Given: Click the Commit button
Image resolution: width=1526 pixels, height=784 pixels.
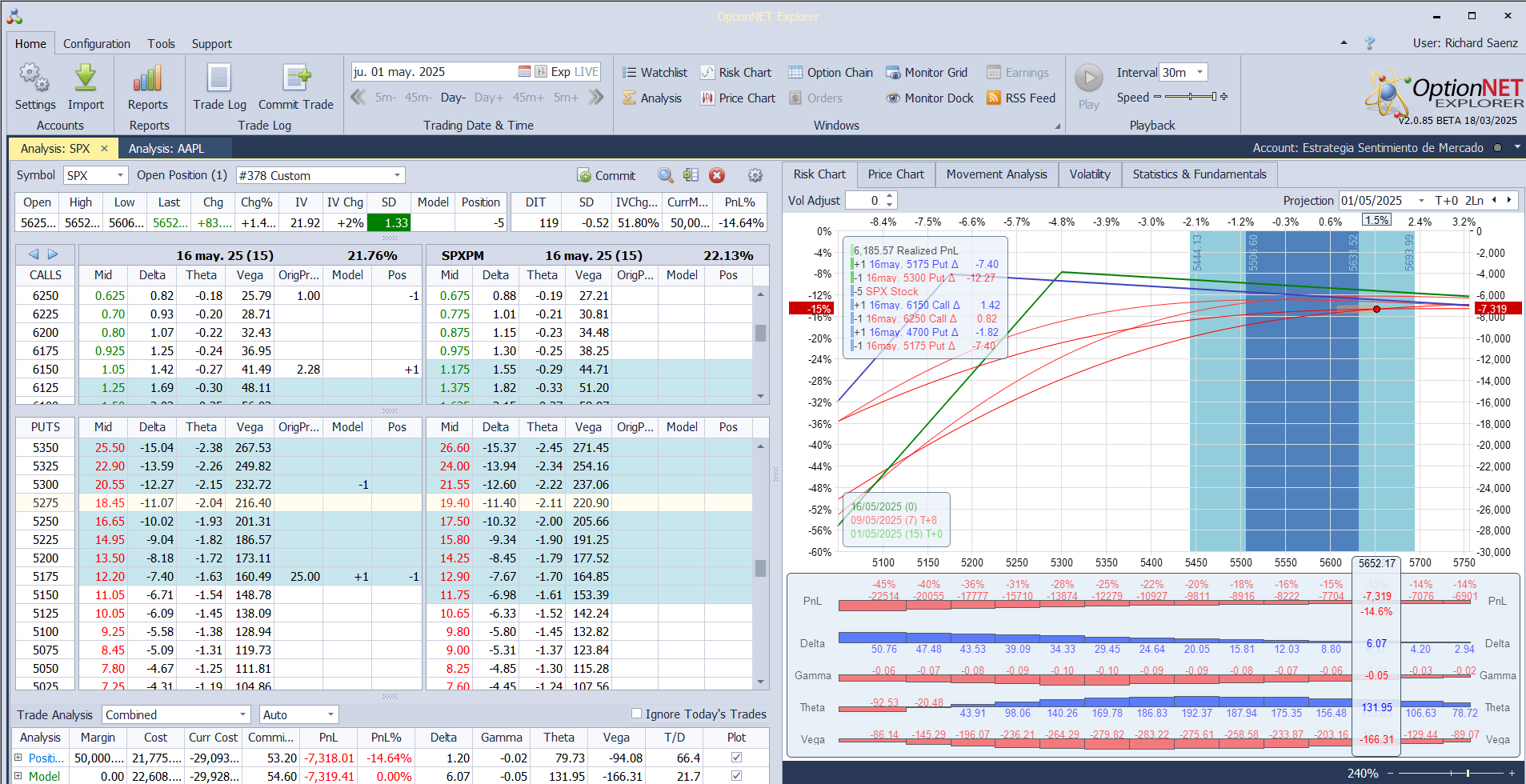Looking at the screenshot, I should tap(606, 175).
